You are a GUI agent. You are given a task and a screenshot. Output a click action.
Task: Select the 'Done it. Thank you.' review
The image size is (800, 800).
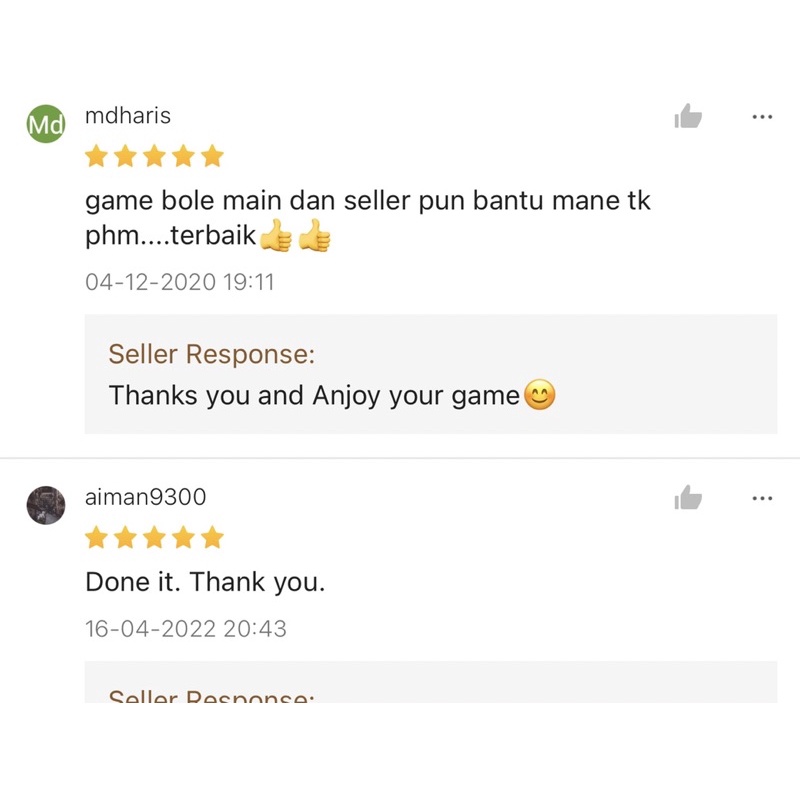(x=205, y=582)
